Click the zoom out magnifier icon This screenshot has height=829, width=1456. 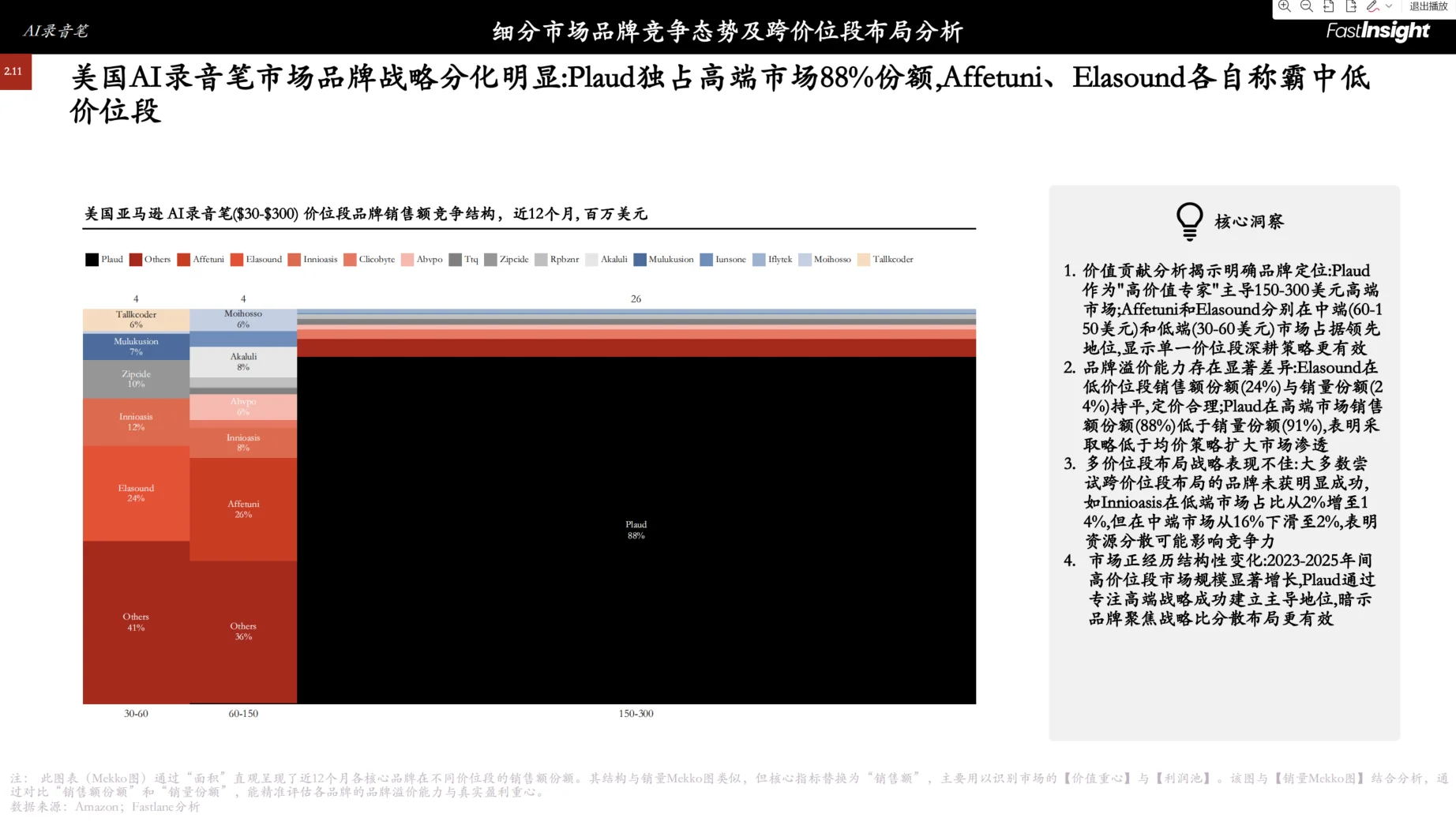coord(1307,6)
